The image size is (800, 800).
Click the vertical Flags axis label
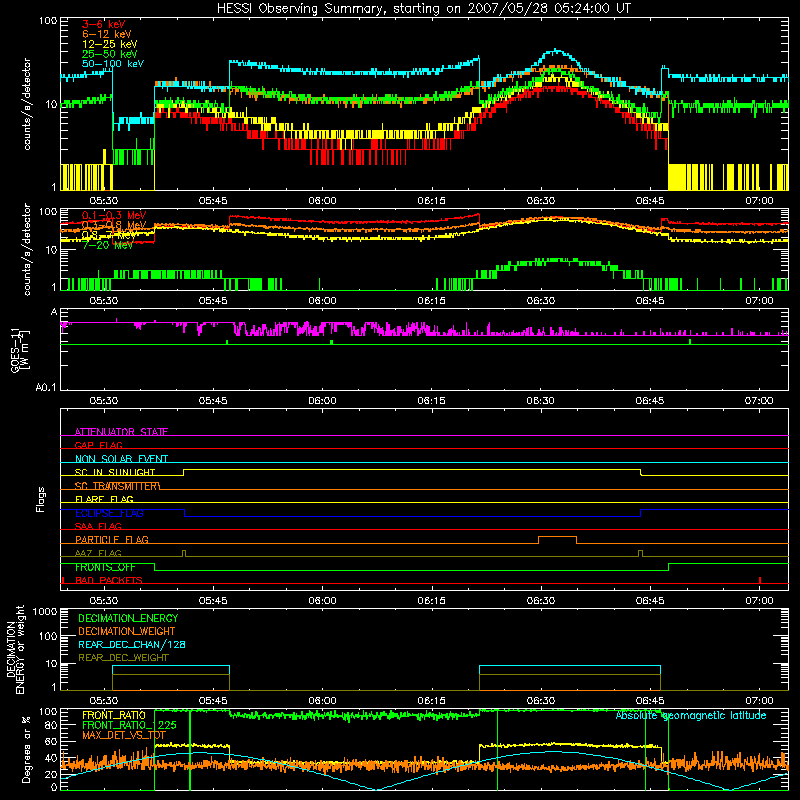[x=40, y=500]
